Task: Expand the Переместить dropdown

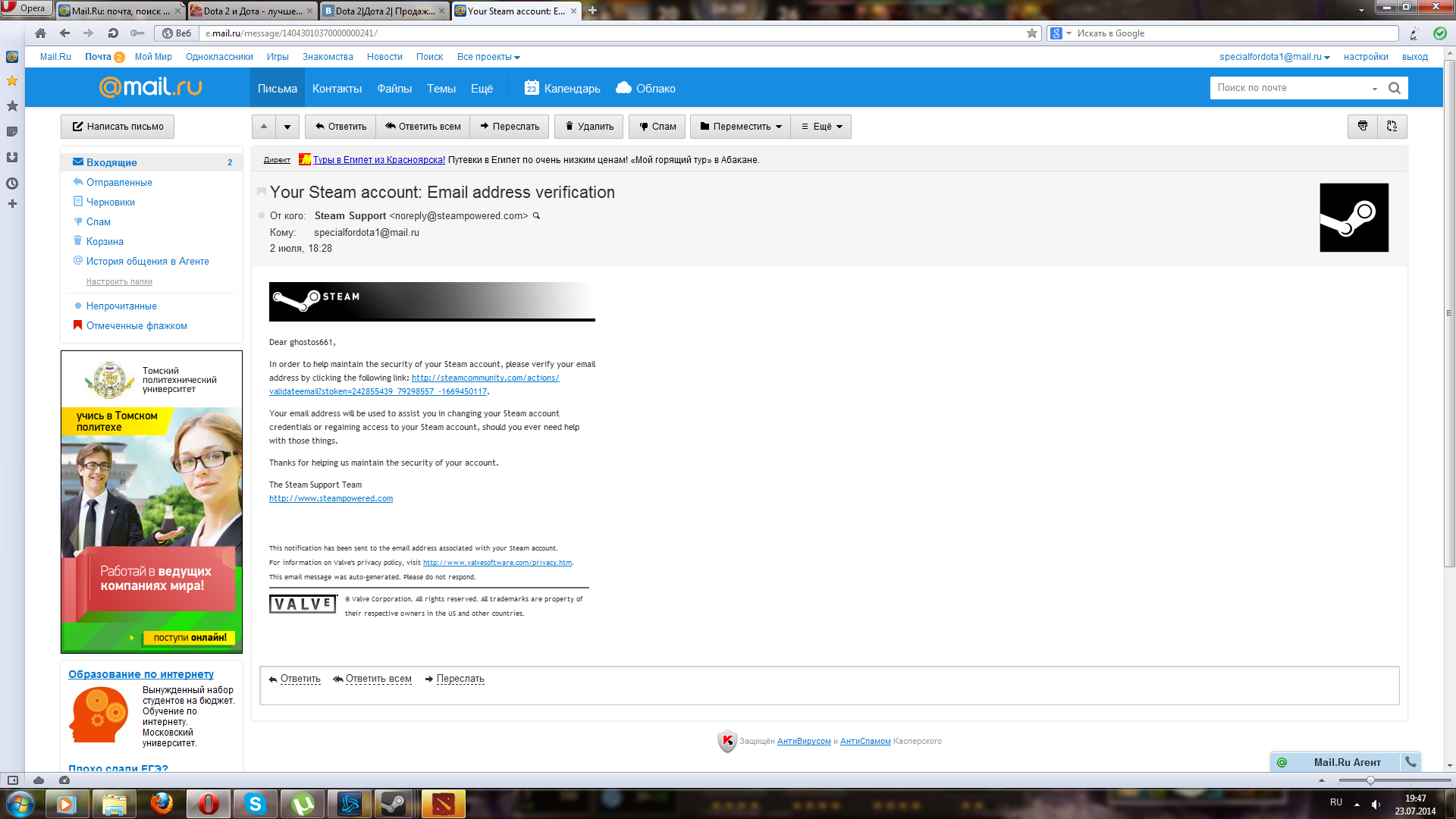Action: [740, 127]
